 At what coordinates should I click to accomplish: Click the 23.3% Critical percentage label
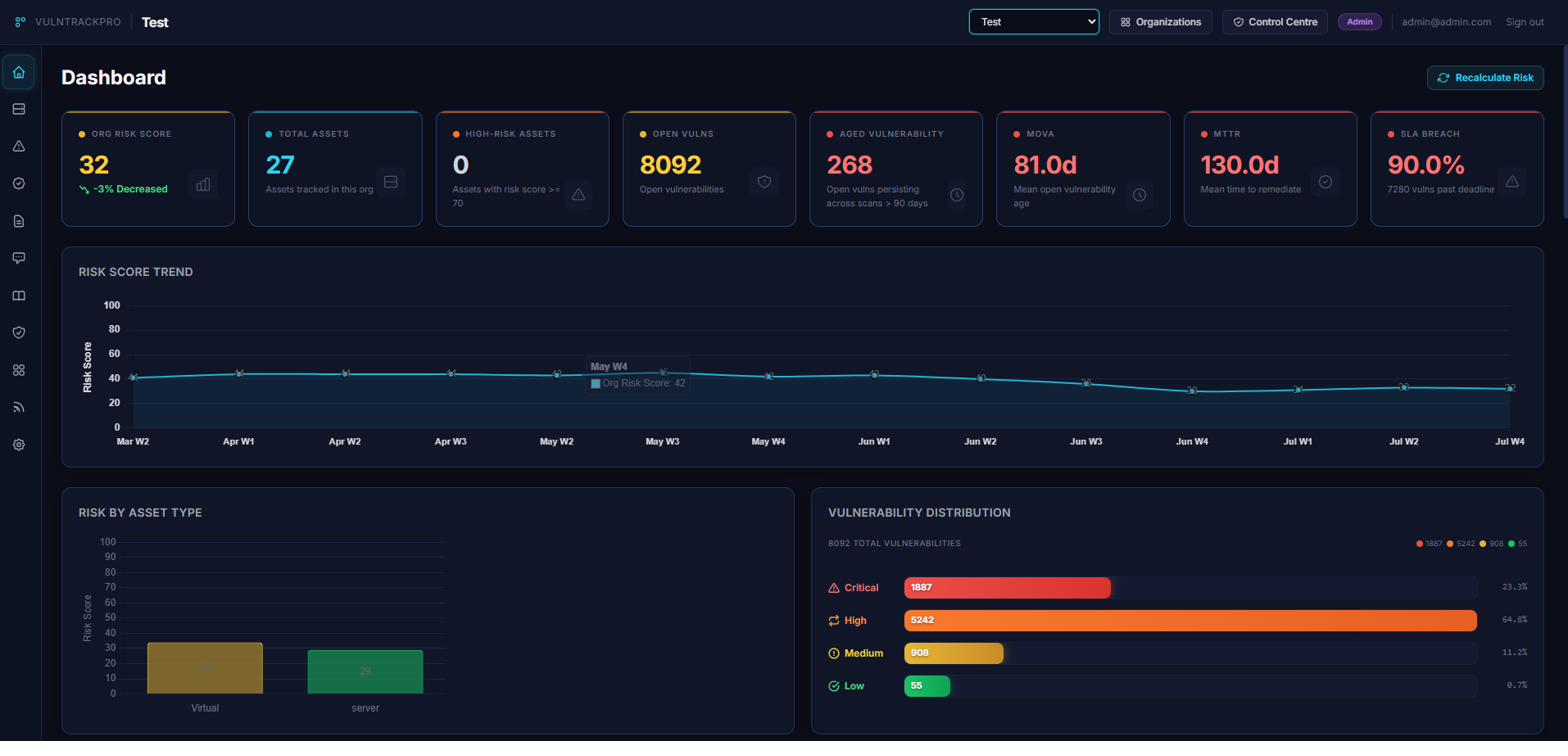1514,588
